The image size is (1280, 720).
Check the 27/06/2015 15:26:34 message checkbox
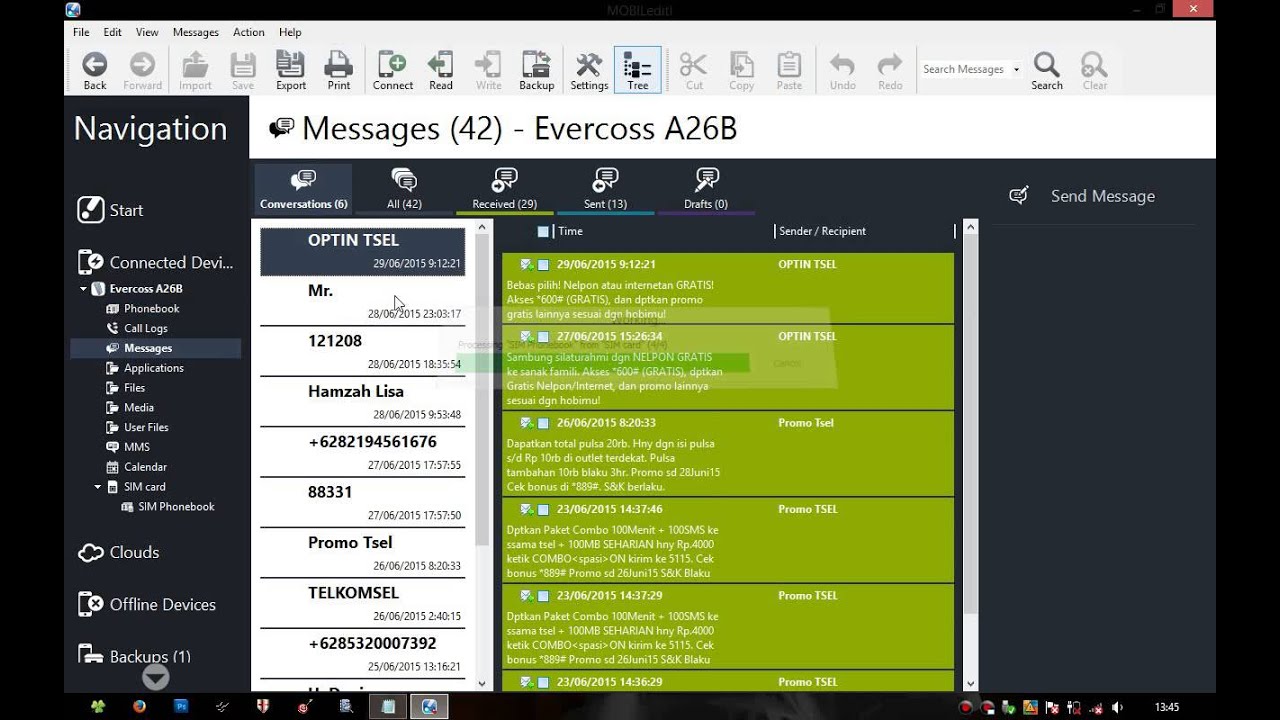(543, 337)
